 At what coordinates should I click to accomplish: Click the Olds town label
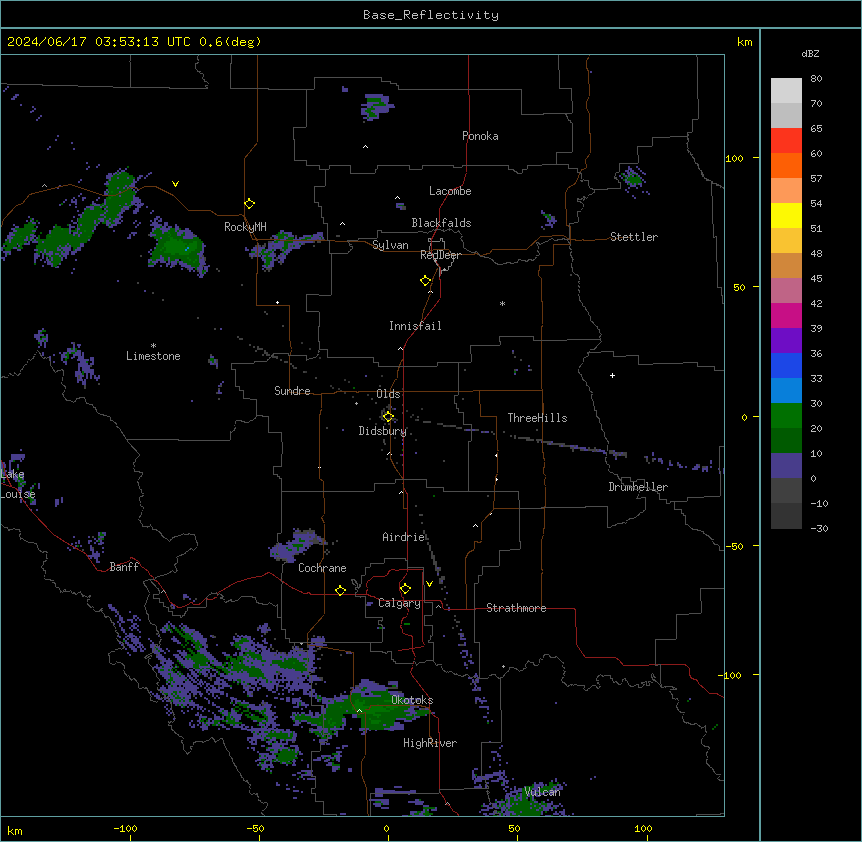tap(388, 394)
